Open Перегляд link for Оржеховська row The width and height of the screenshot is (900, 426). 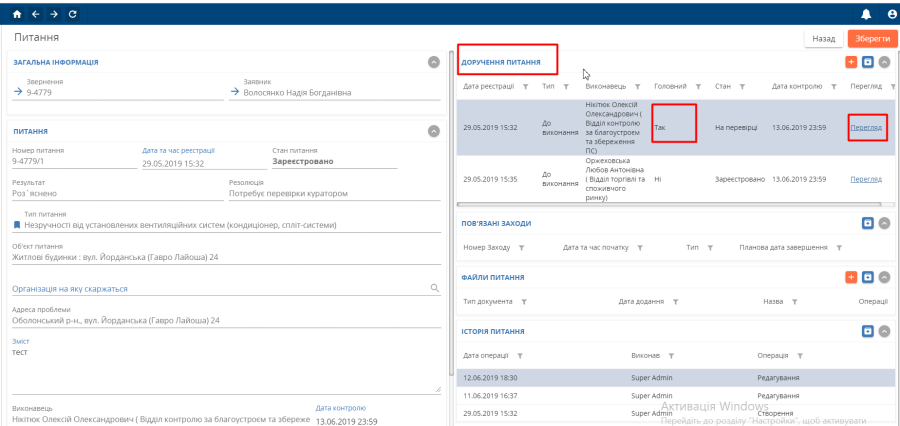tap(866, 179)
